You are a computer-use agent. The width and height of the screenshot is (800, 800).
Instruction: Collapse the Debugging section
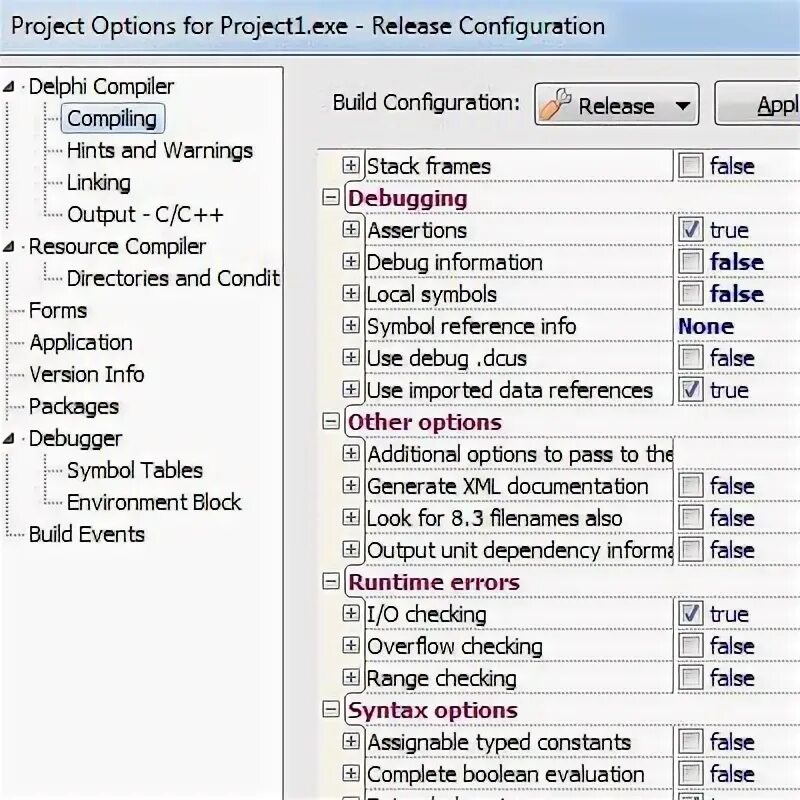(x=331, y=198)
